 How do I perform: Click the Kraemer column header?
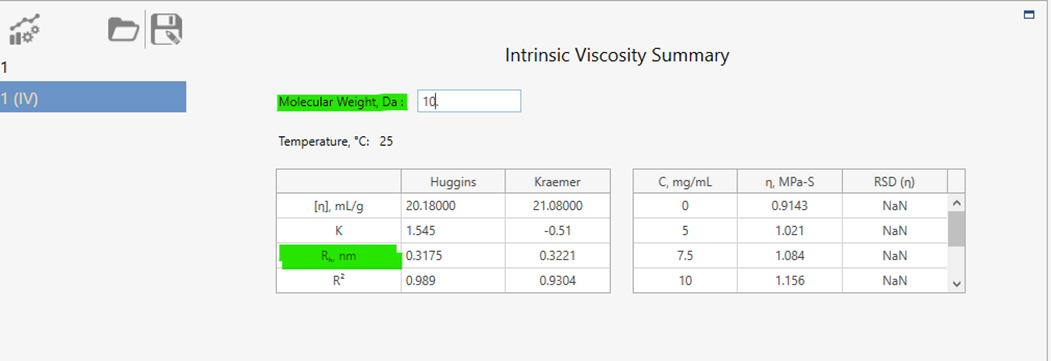coord(558,182)
